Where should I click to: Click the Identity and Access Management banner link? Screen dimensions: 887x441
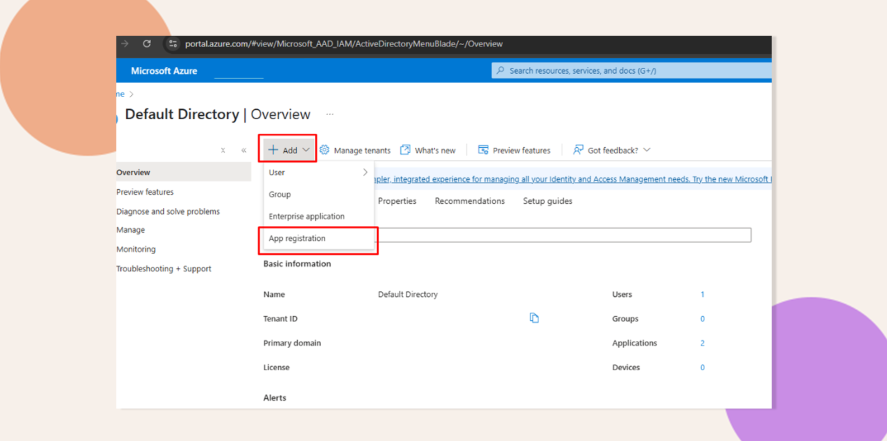(x=572, y=179)
